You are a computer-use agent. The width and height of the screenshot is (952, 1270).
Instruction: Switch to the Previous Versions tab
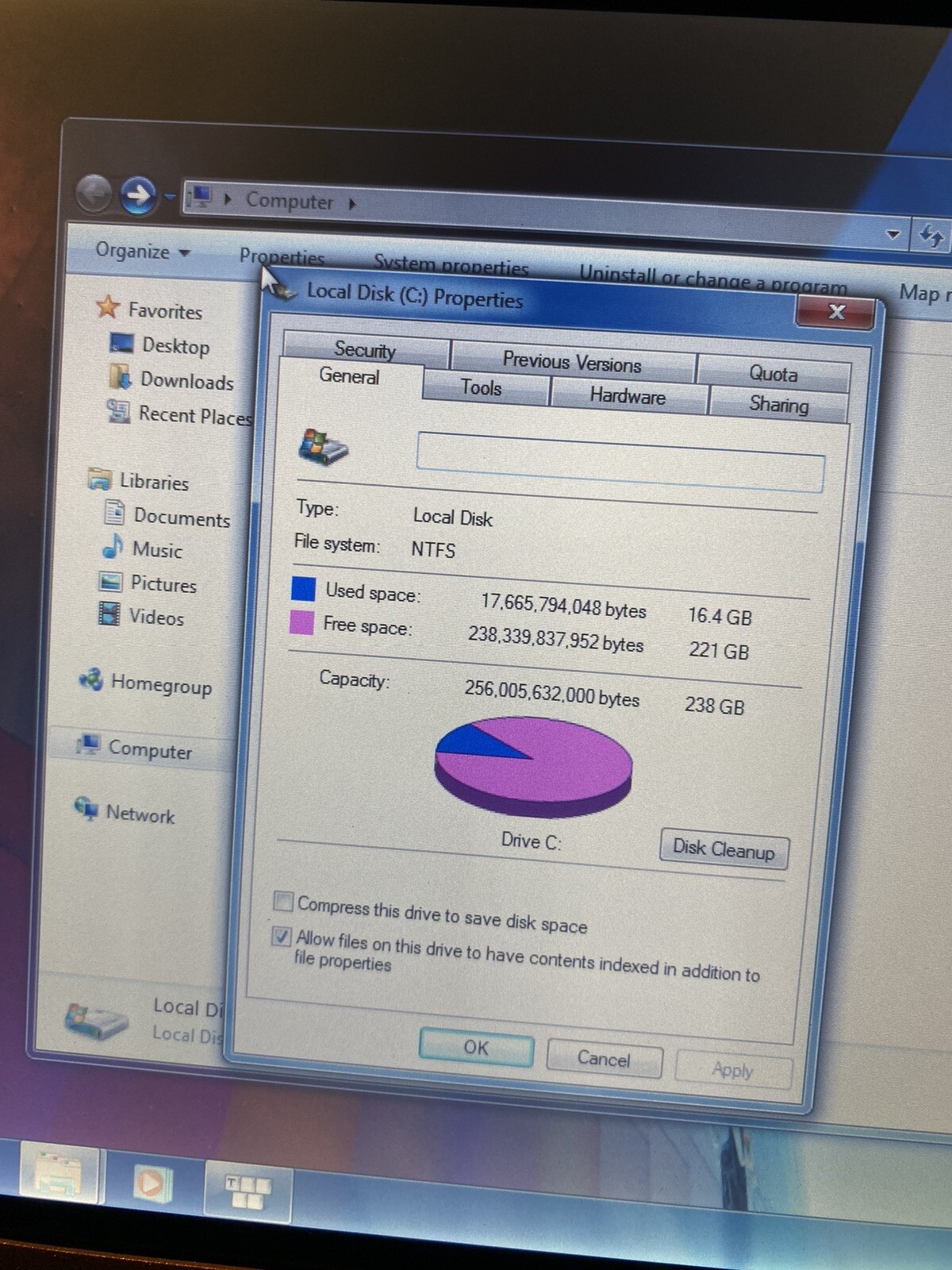coord(572,361)
